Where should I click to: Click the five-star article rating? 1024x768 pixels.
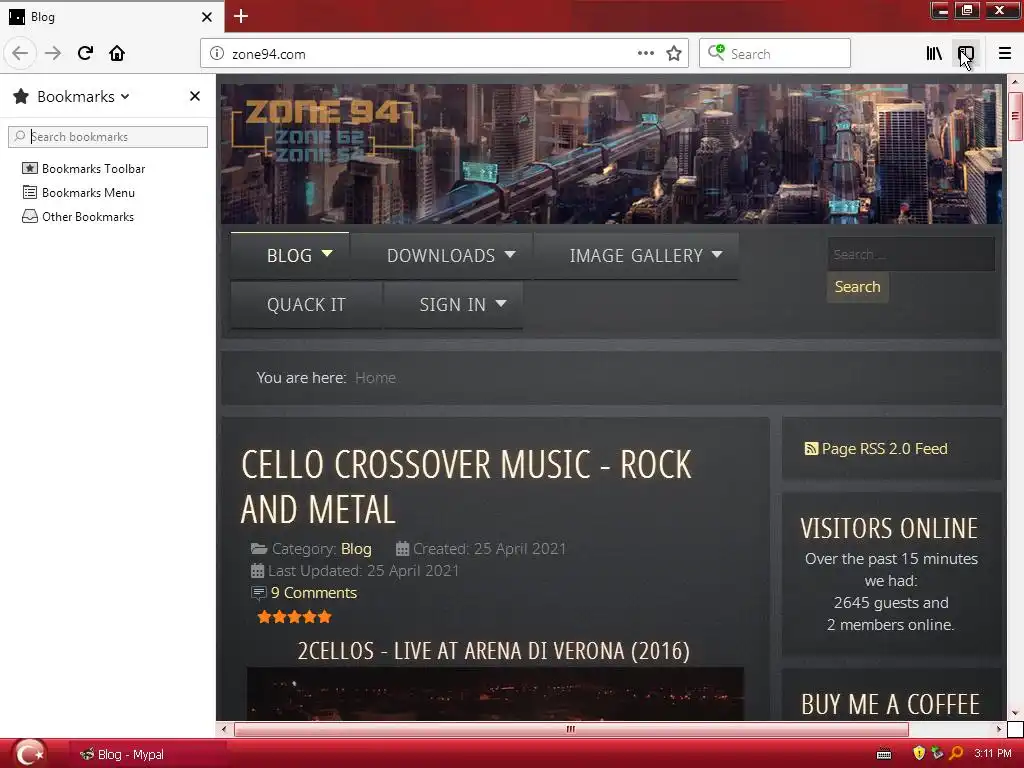295,616
